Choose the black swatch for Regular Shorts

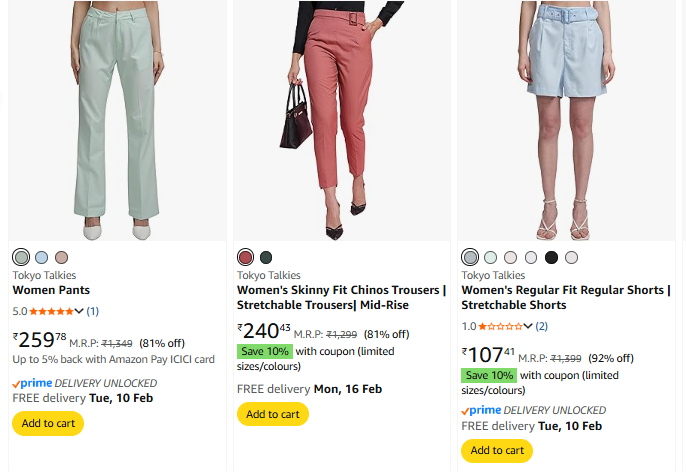coord(551,257)
